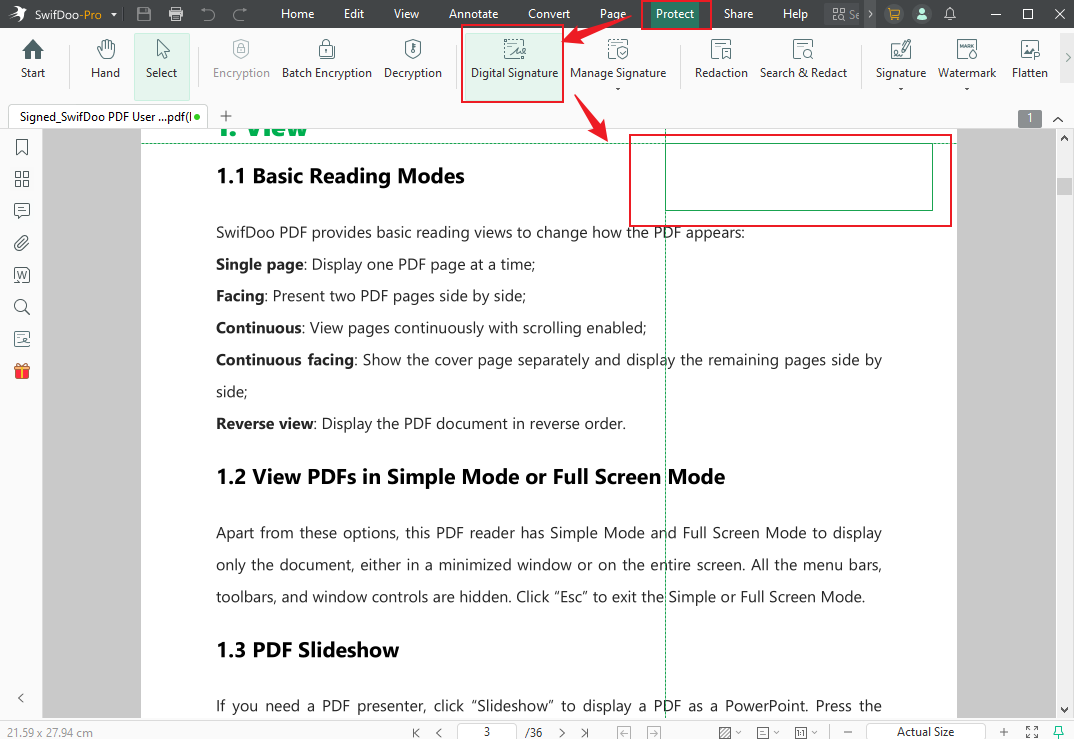Go to the next page

(562, 732)
